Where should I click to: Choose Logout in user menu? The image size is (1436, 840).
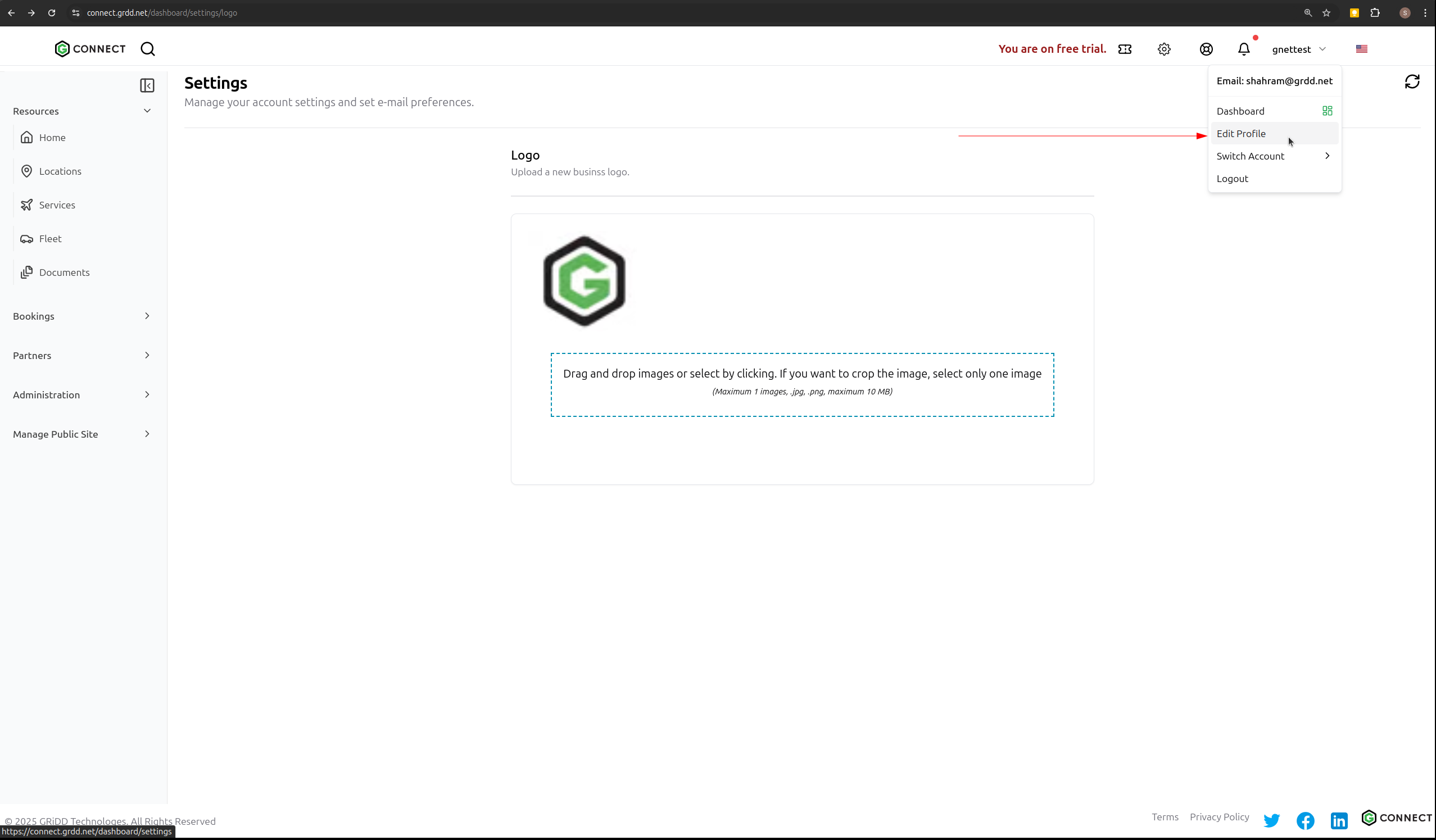coord(1232,179)
